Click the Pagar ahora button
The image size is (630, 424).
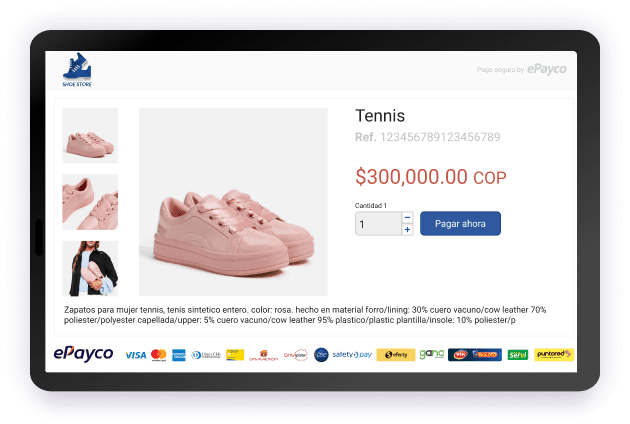pos(460,223)
